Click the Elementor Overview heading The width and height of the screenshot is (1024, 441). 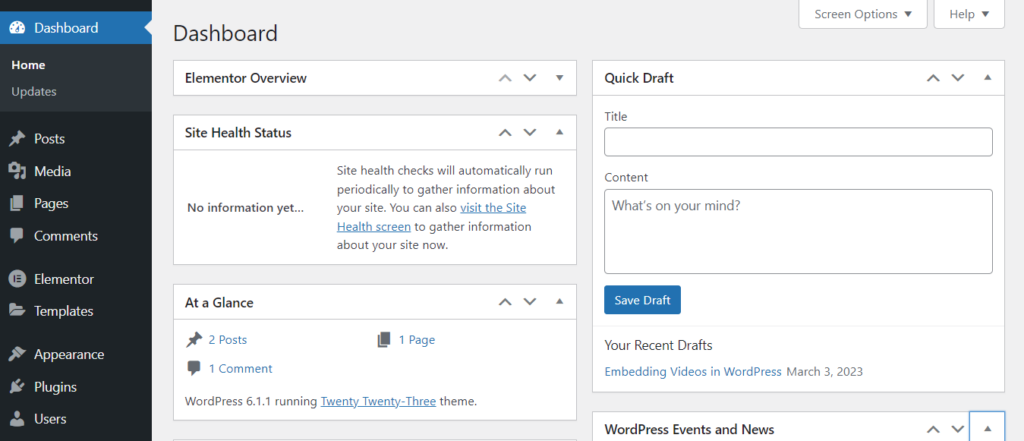pyautogui.click(x=246, y=78)
